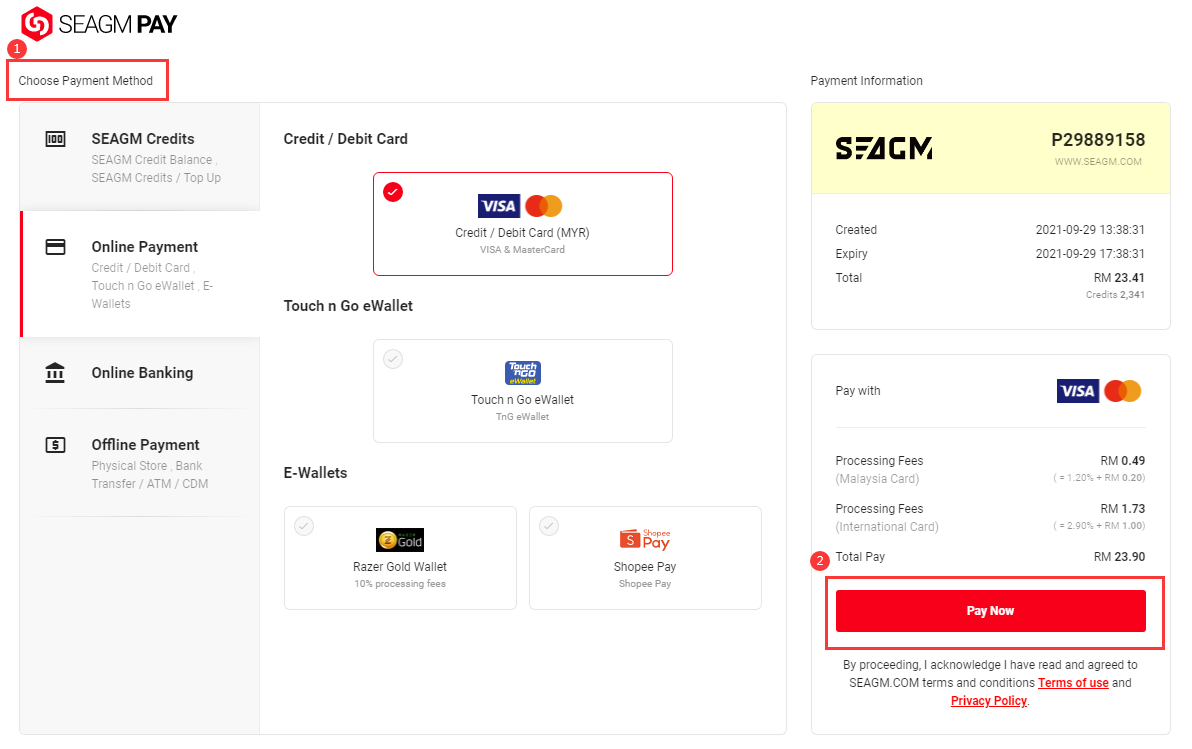Open the SEAGM Credits payment tab

(140, 157)
